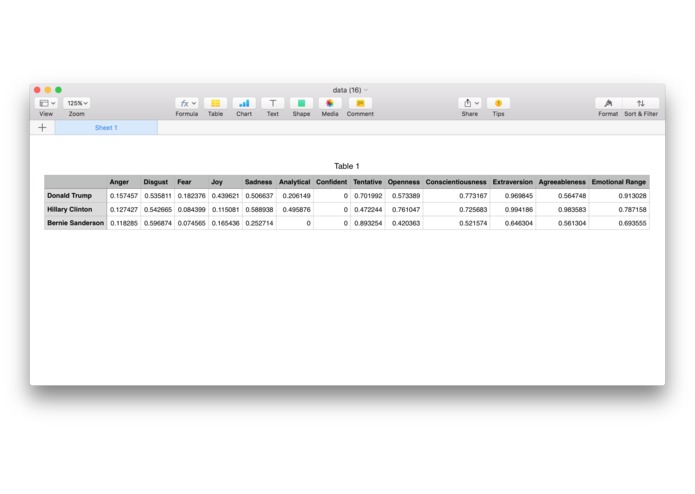
Task: Click cell with value 0.118285
Action: 124,223
